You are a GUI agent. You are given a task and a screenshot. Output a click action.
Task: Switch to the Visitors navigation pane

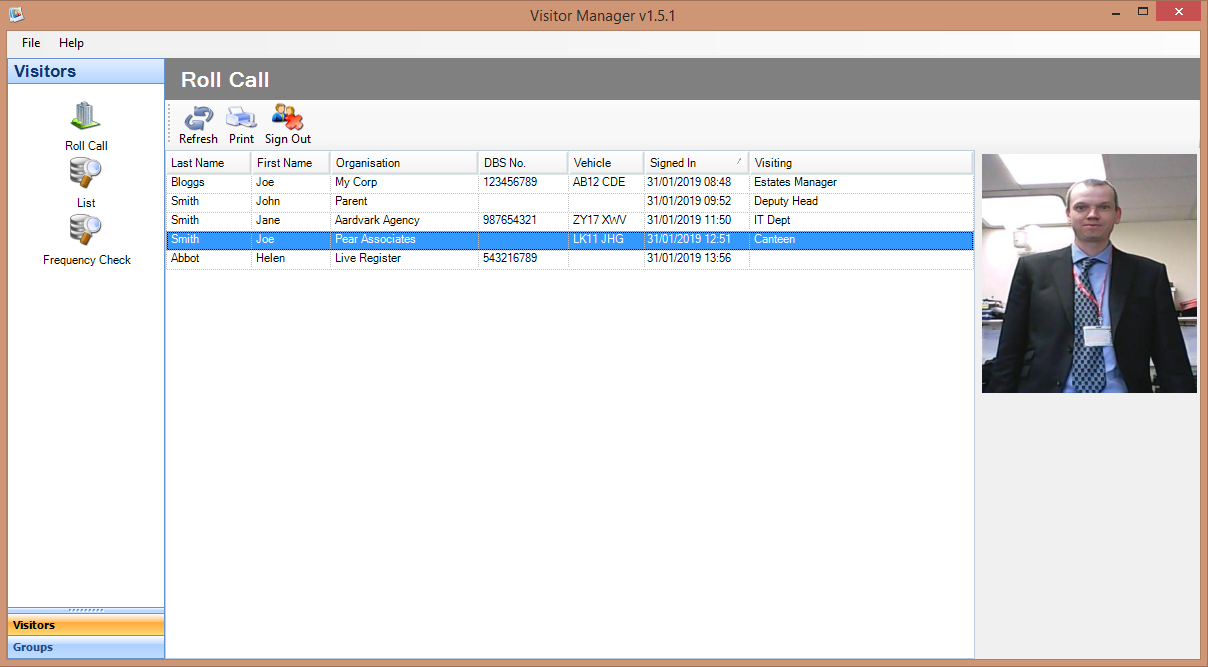(86, 625)
